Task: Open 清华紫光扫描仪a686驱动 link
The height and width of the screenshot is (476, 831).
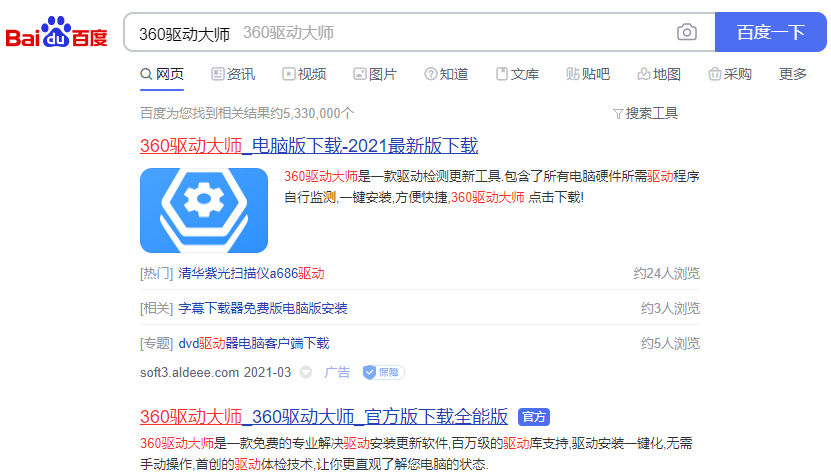Action: (x=251, y=274)
